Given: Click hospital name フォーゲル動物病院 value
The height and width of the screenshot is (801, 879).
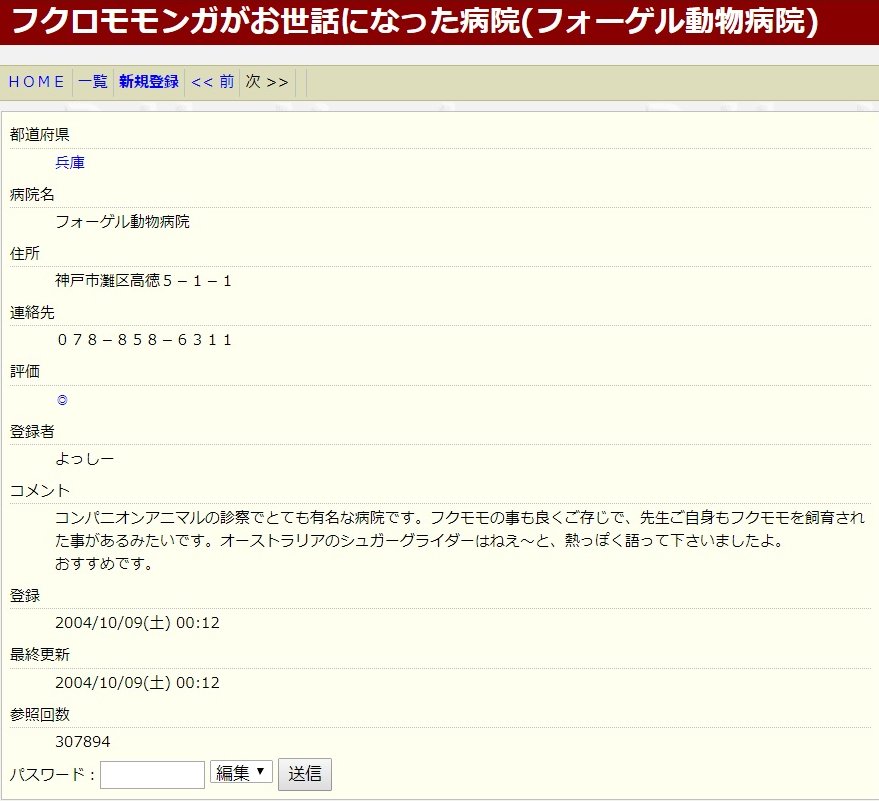Looking at the screenshot, I should [122, 222].
